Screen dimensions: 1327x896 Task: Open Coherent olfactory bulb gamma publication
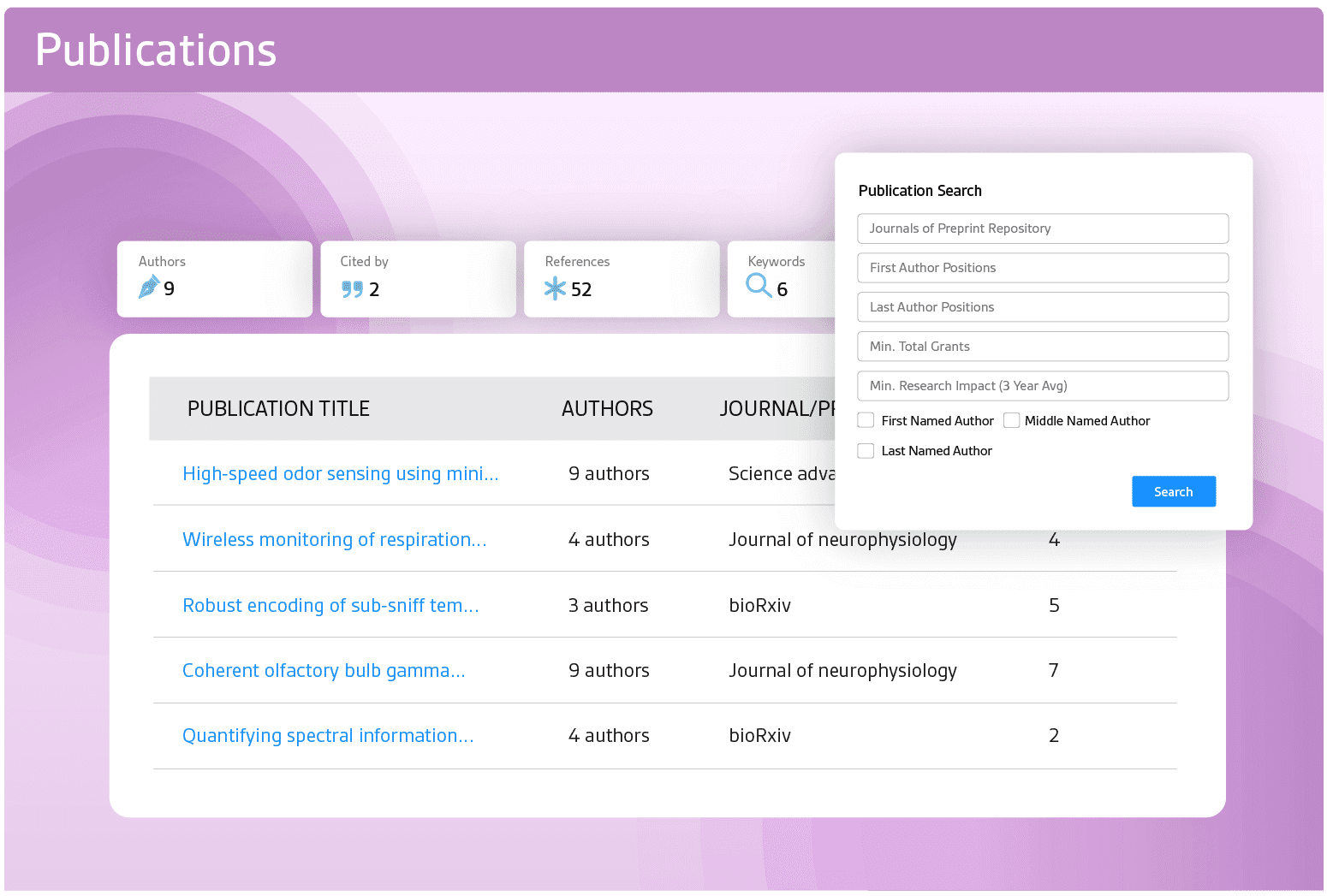[x=324, y=671]
